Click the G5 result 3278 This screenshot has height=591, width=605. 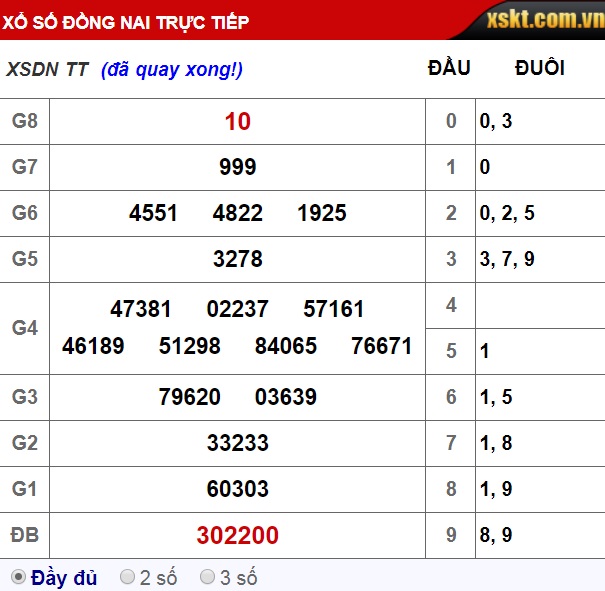237,259
